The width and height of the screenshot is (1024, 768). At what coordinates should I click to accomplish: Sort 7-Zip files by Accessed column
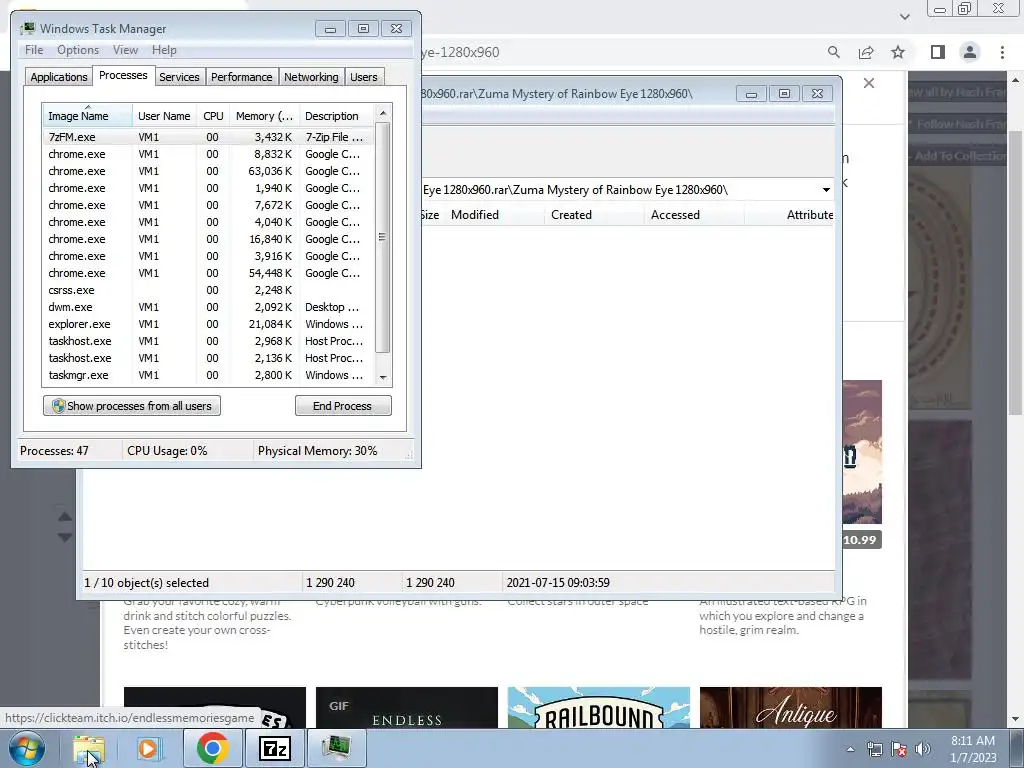(x=694, y=215)
